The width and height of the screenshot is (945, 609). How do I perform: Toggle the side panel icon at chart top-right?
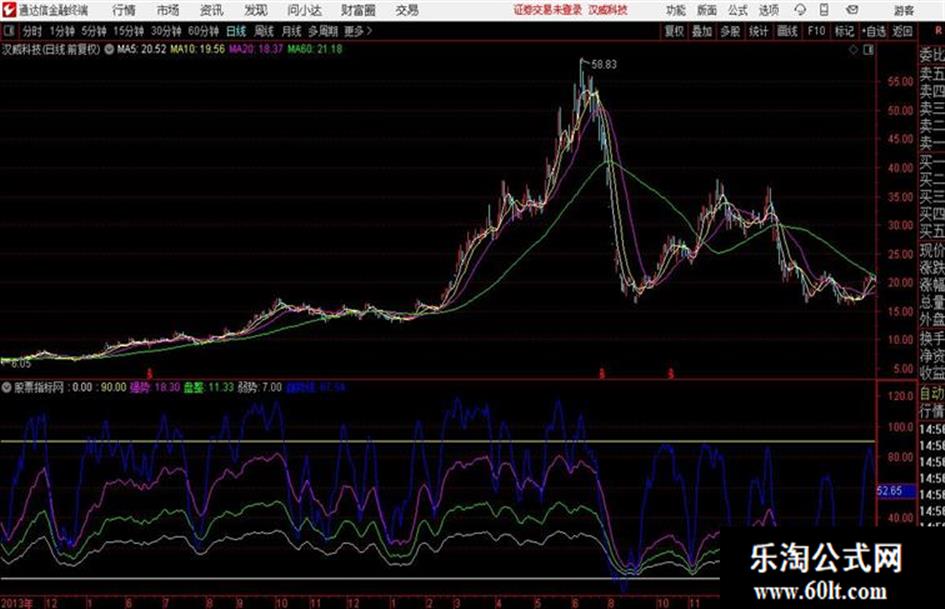[868, 50]
